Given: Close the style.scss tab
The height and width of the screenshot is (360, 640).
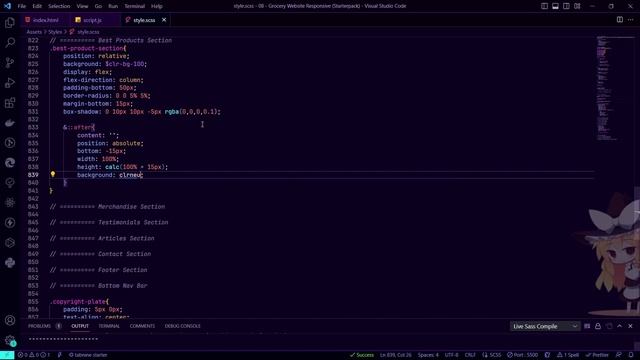Looking at the screenshot, I should 164,20.
